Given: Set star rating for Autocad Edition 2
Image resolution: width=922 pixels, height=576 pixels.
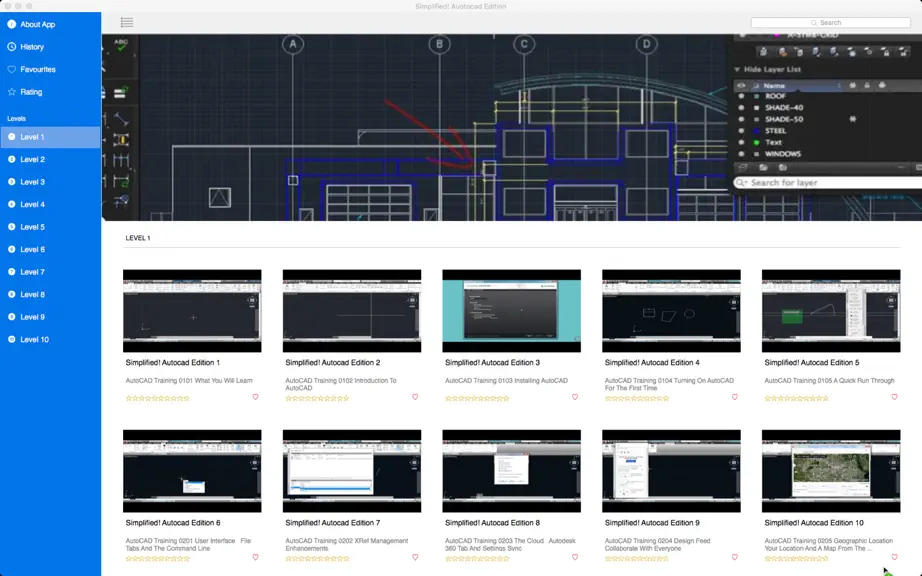Looking at the screenshot, I should [318, 398].
